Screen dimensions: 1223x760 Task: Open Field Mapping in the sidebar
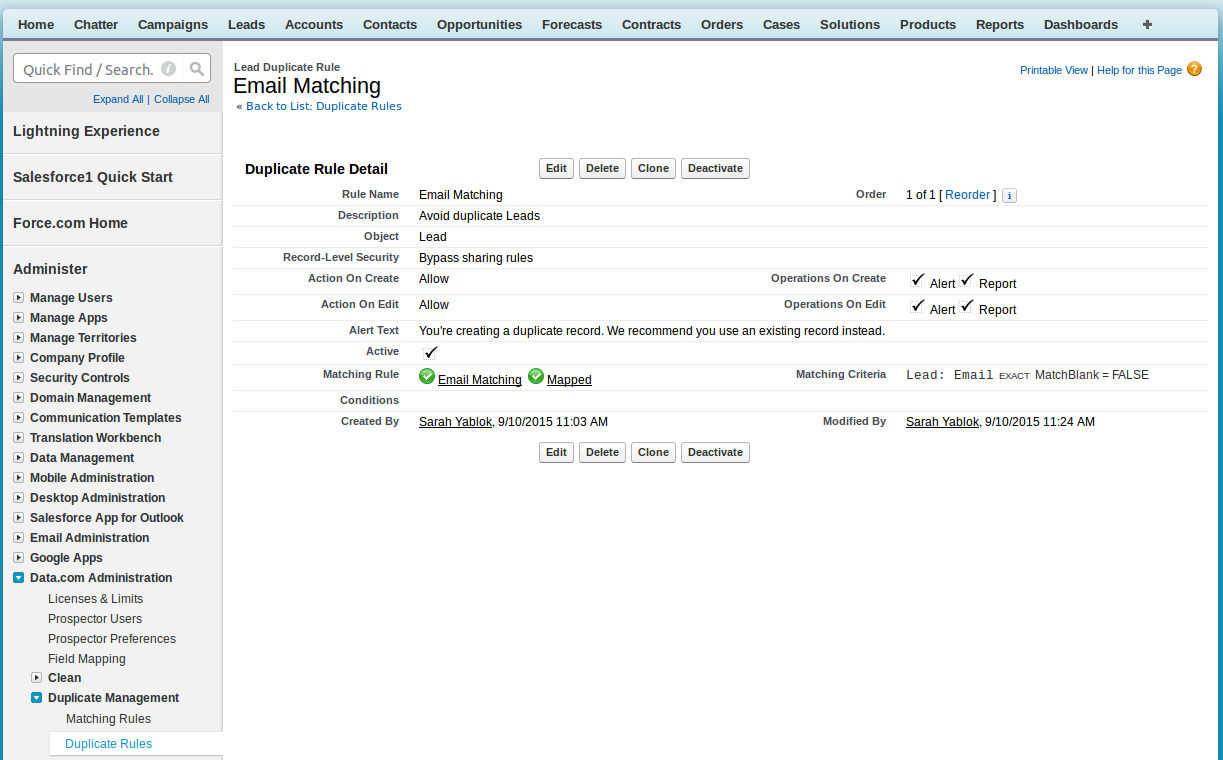[87, 659]
